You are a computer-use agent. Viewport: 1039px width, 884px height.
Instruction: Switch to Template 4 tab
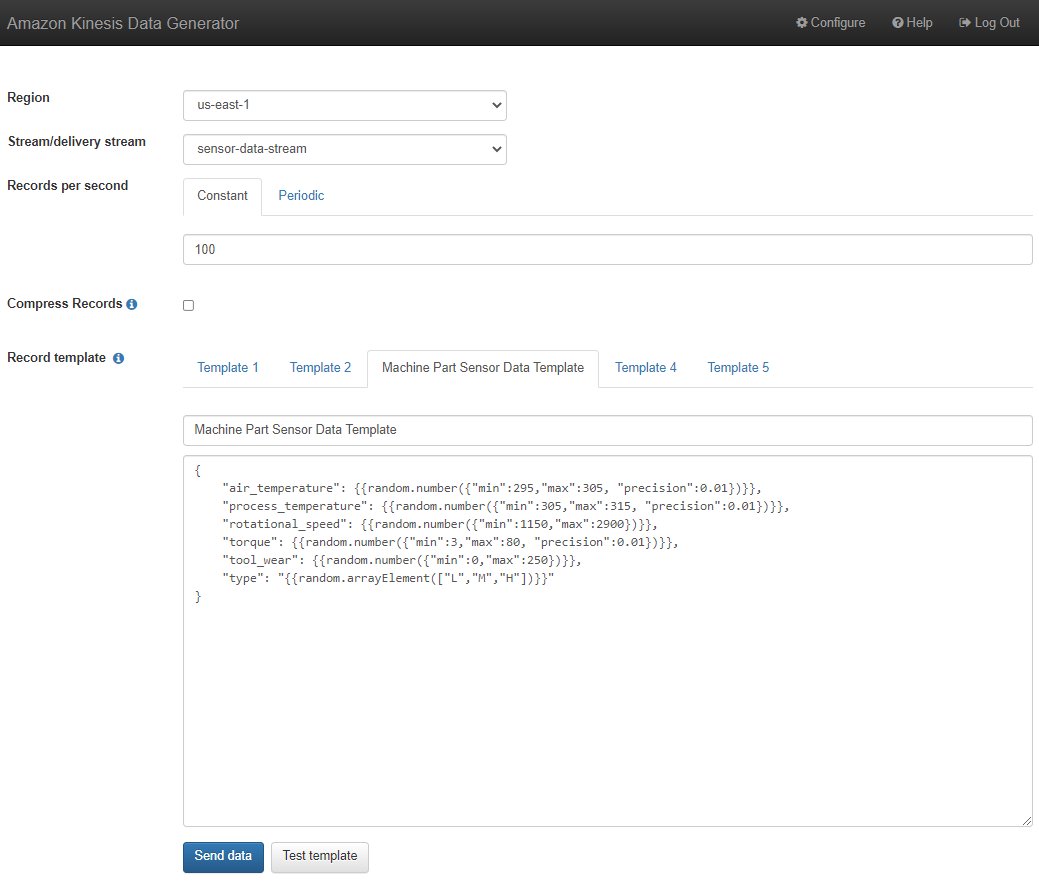[645, 368]
